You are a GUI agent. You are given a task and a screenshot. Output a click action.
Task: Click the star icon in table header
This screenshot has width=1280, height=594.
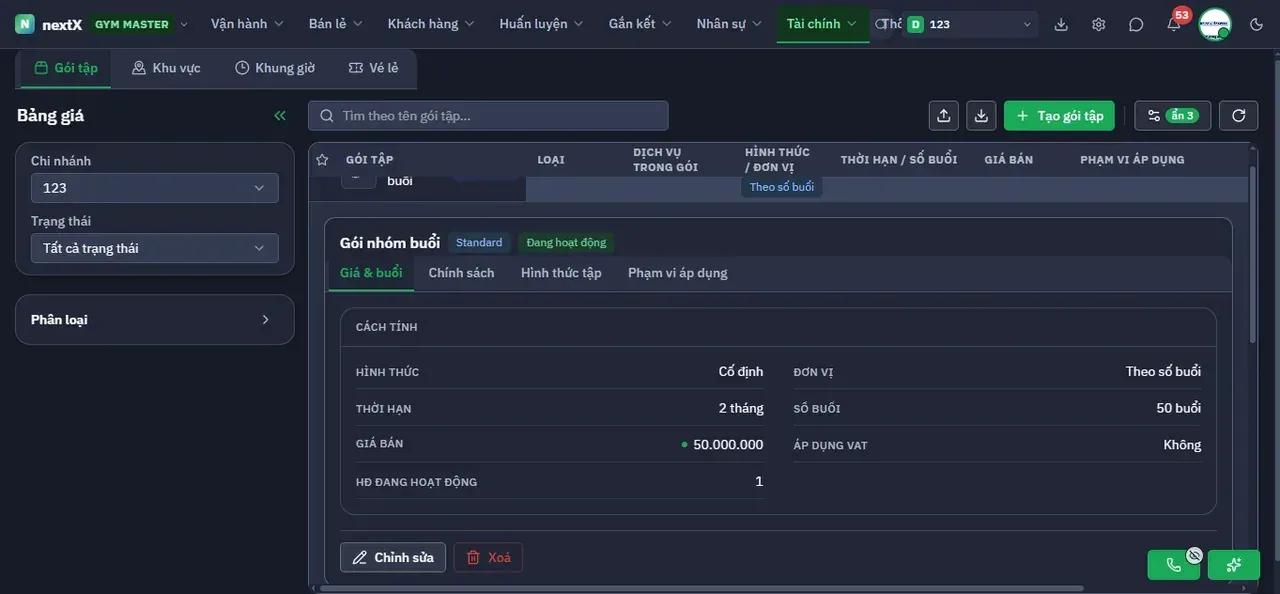tap(322, 160)
